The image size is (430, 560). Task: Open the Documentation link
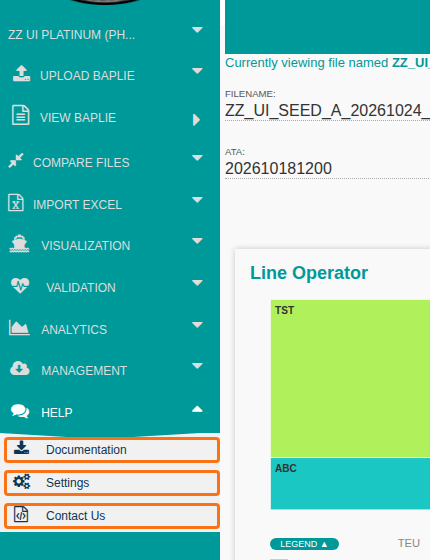click(112, 450)
